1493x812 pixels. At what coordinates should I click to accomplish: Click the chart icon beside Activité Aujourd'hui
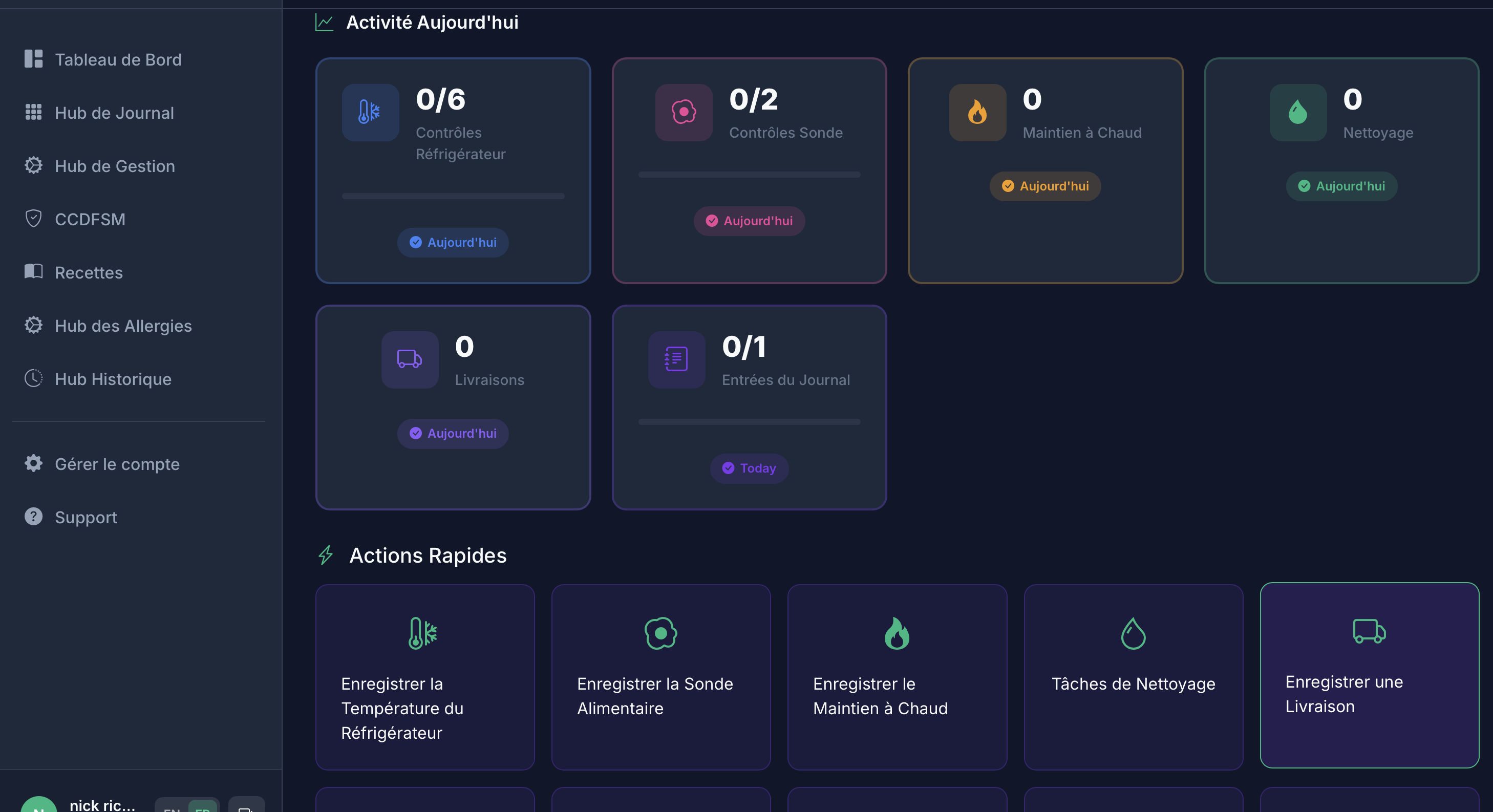(x=324, y=23)
